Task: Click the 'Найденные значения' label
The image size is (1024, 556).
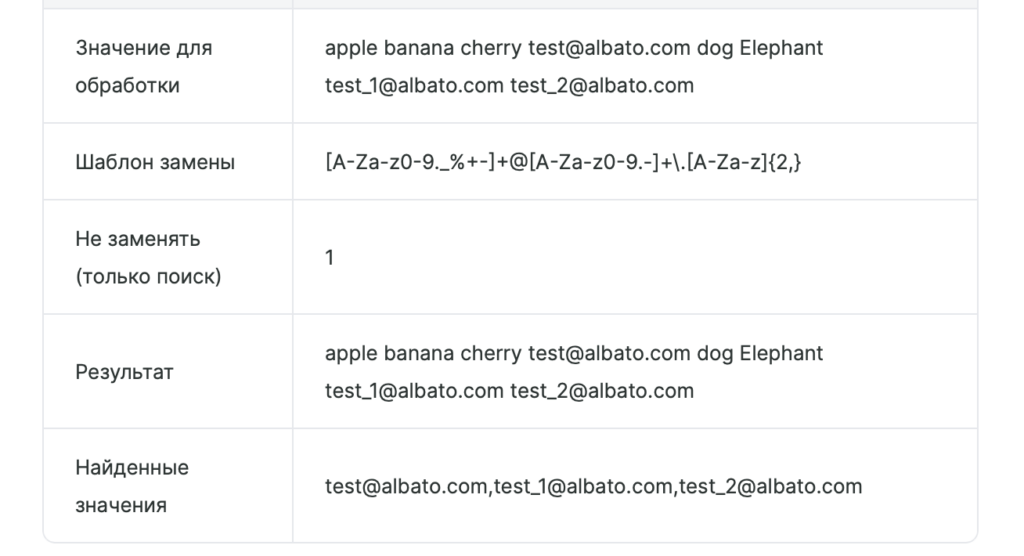Action: [132, 486]
